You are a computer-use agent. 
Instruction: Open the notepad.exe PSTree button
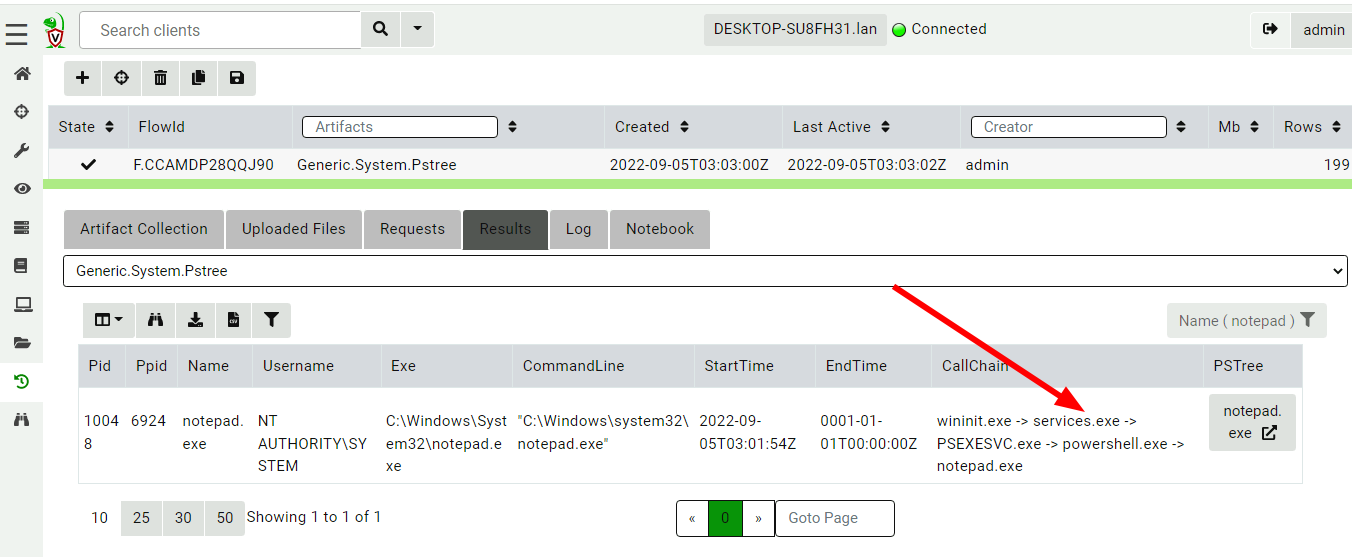point(1251,422)
